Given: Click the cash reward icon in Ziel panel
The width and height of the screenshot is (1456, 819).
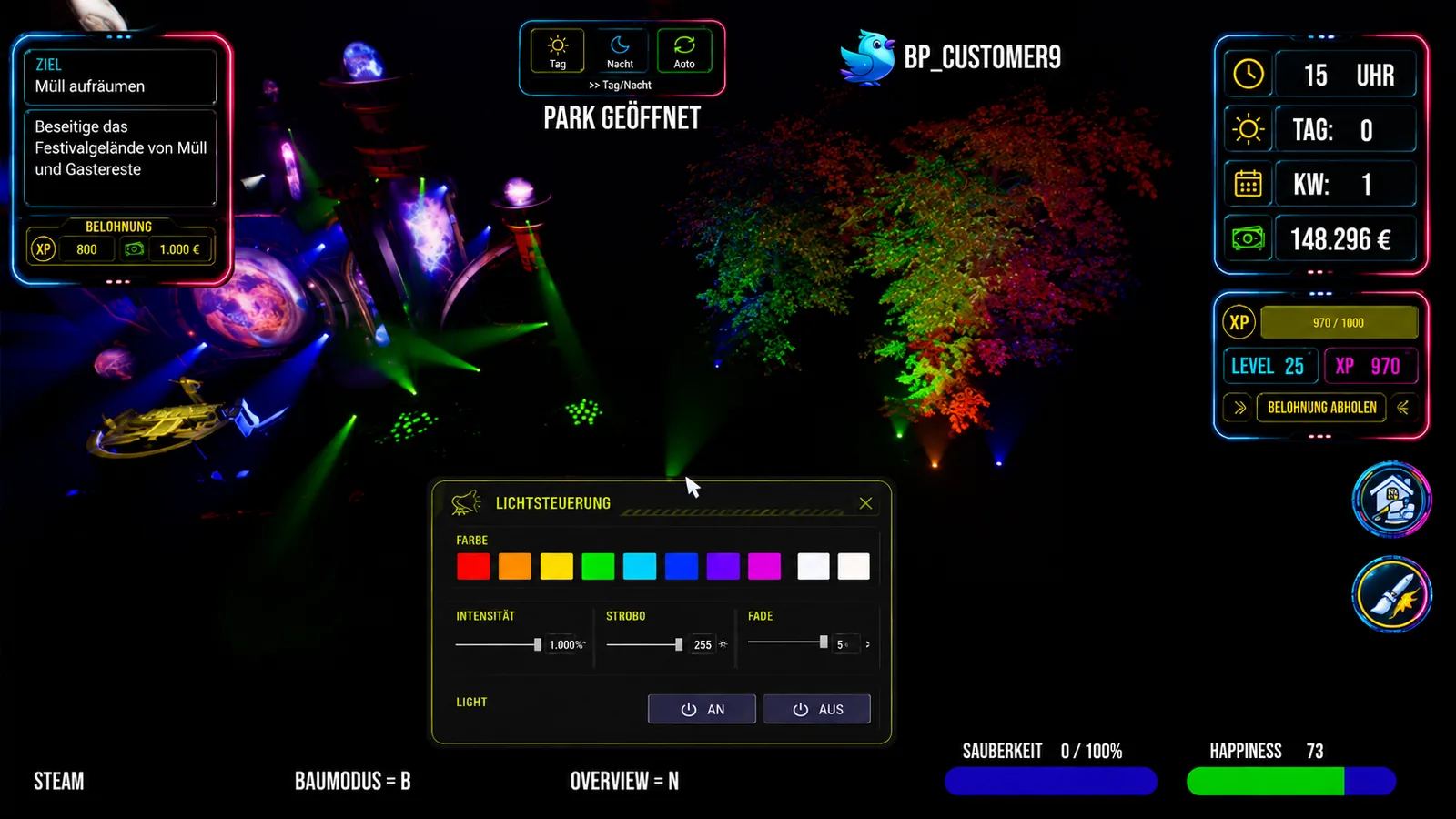Looking at the screenshot, I should pyautogui.click(x=135, y=249).
